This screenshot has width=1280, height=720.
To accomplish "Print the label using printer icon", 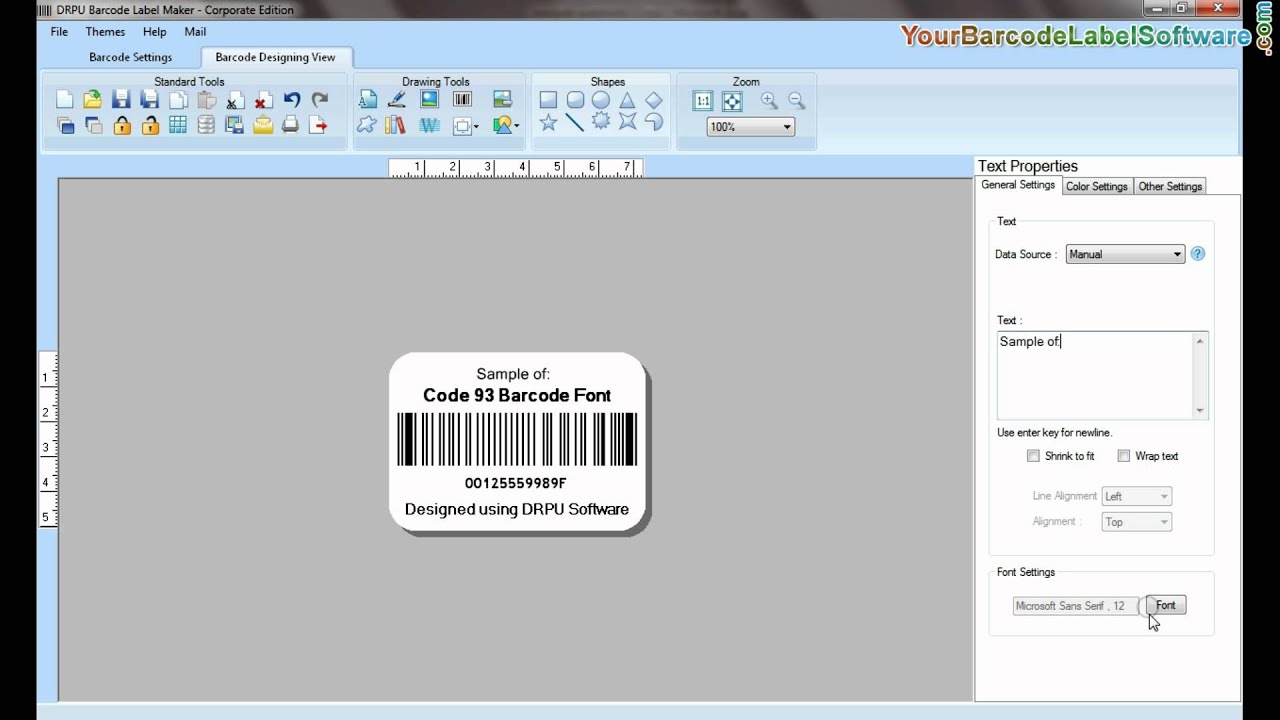I will click(x=290, y=125).
